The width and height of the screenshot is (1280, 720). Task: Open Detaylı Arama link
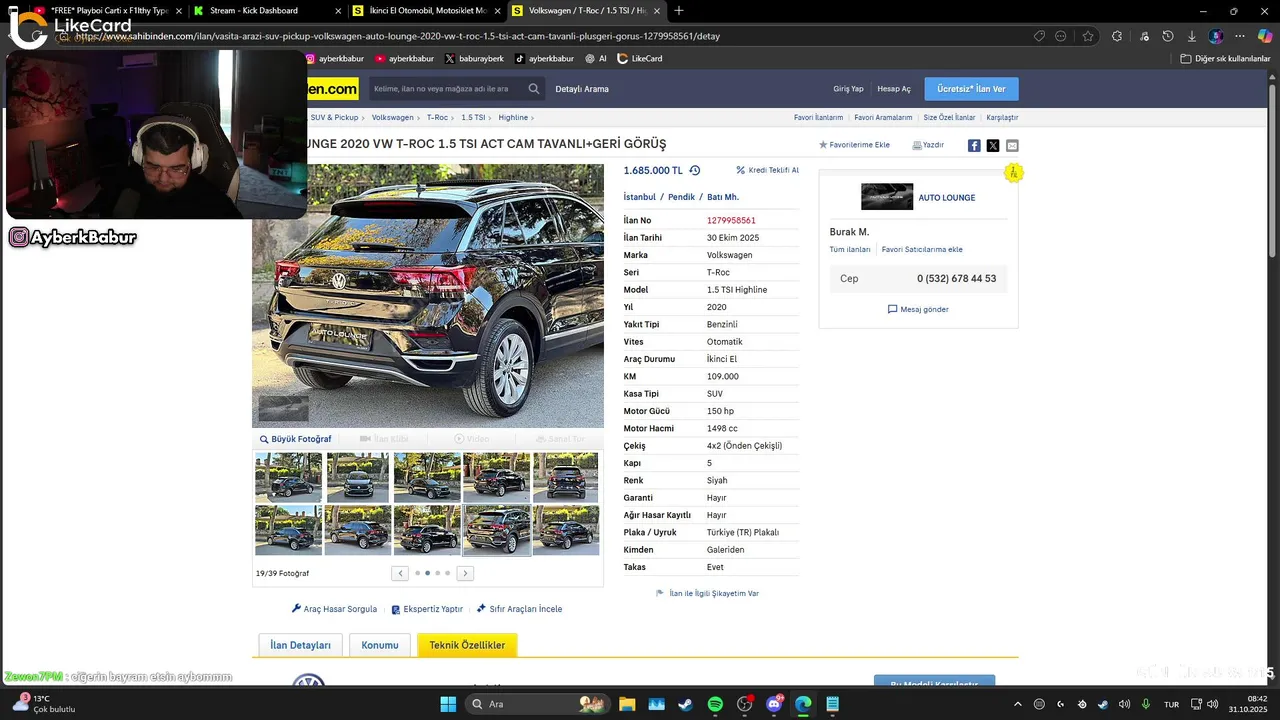coord(582,89)
